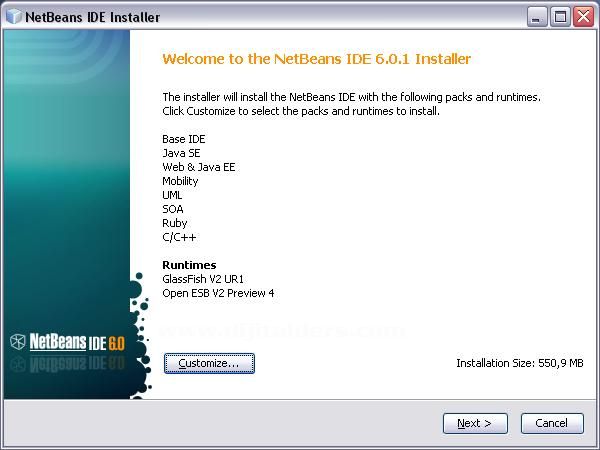Click the NetBeans IDE 6.0 logo
Screen dimensions: 600x450
(x=67, y=342)
